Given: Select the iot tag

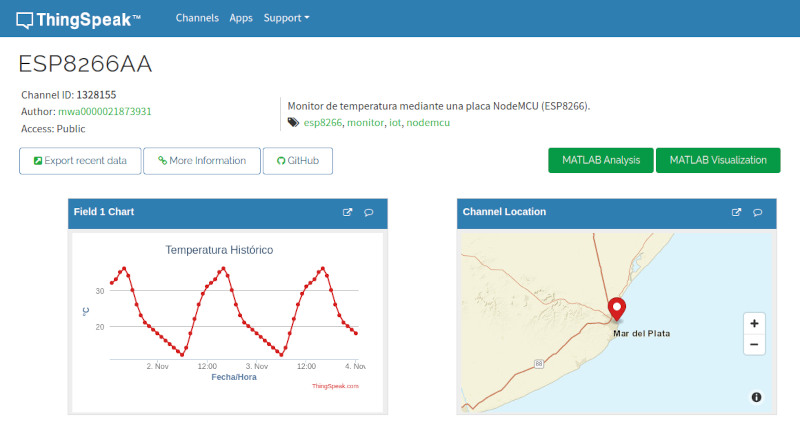Looking at the screenshot, I should [395, 122].
